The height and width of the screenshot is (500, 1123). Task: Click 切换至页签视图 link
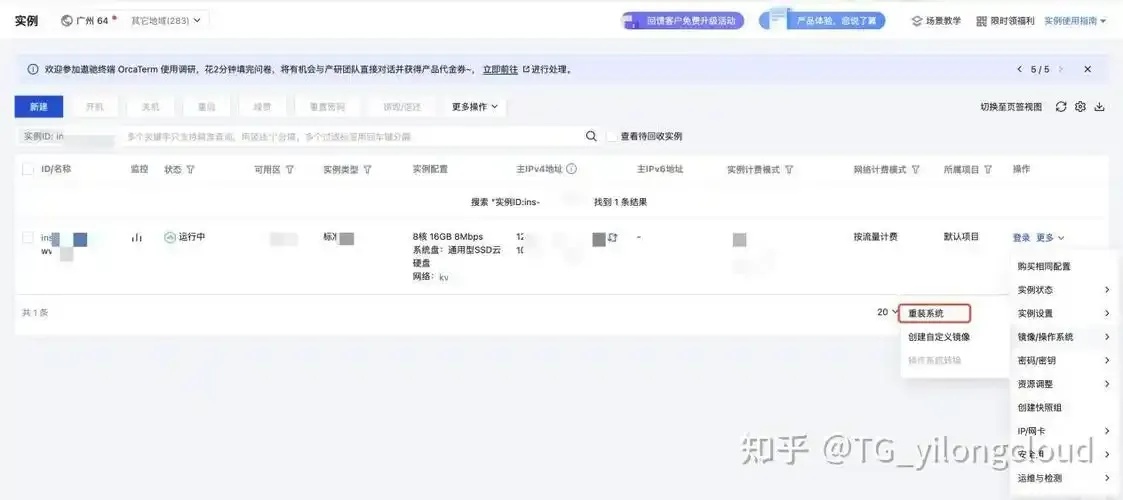point(1011,107)
